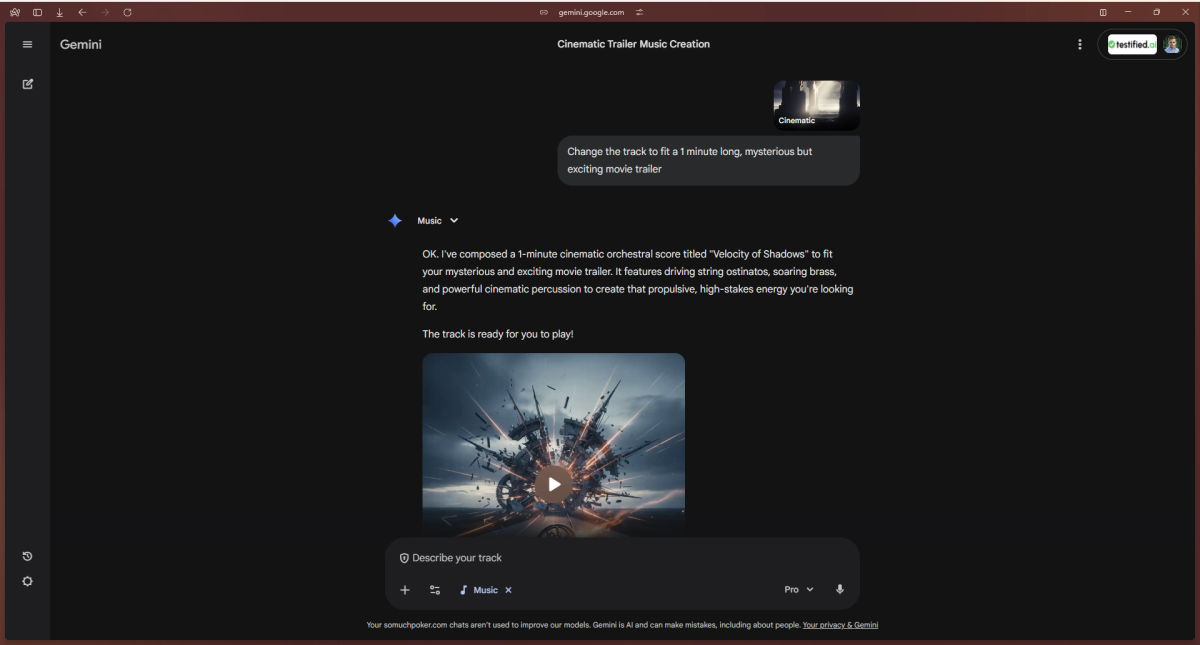1200x645 pixels.
Task: Reload the page using the browser refresh icon
Action: (127, 12)
